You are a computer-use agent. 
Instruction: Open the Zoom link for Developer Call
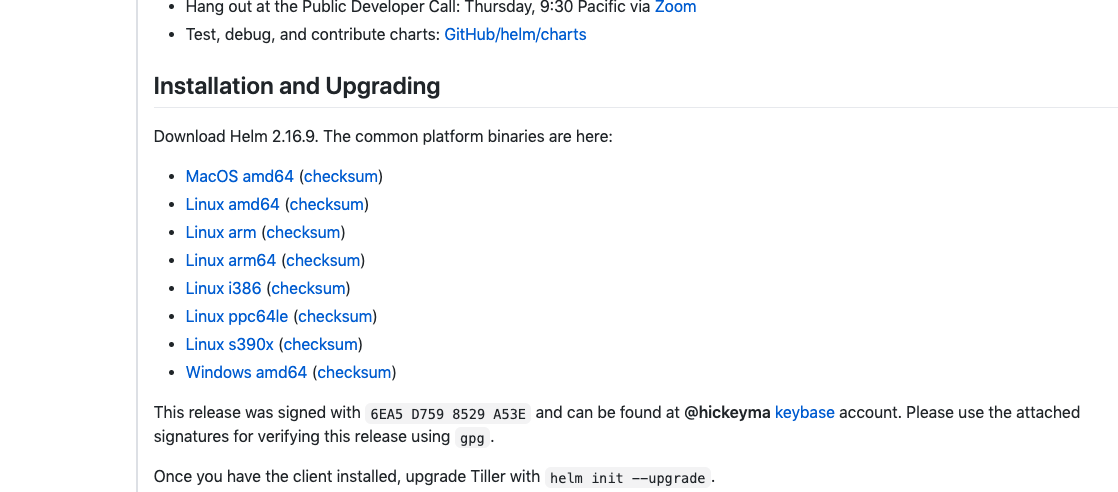click(675, 7)
